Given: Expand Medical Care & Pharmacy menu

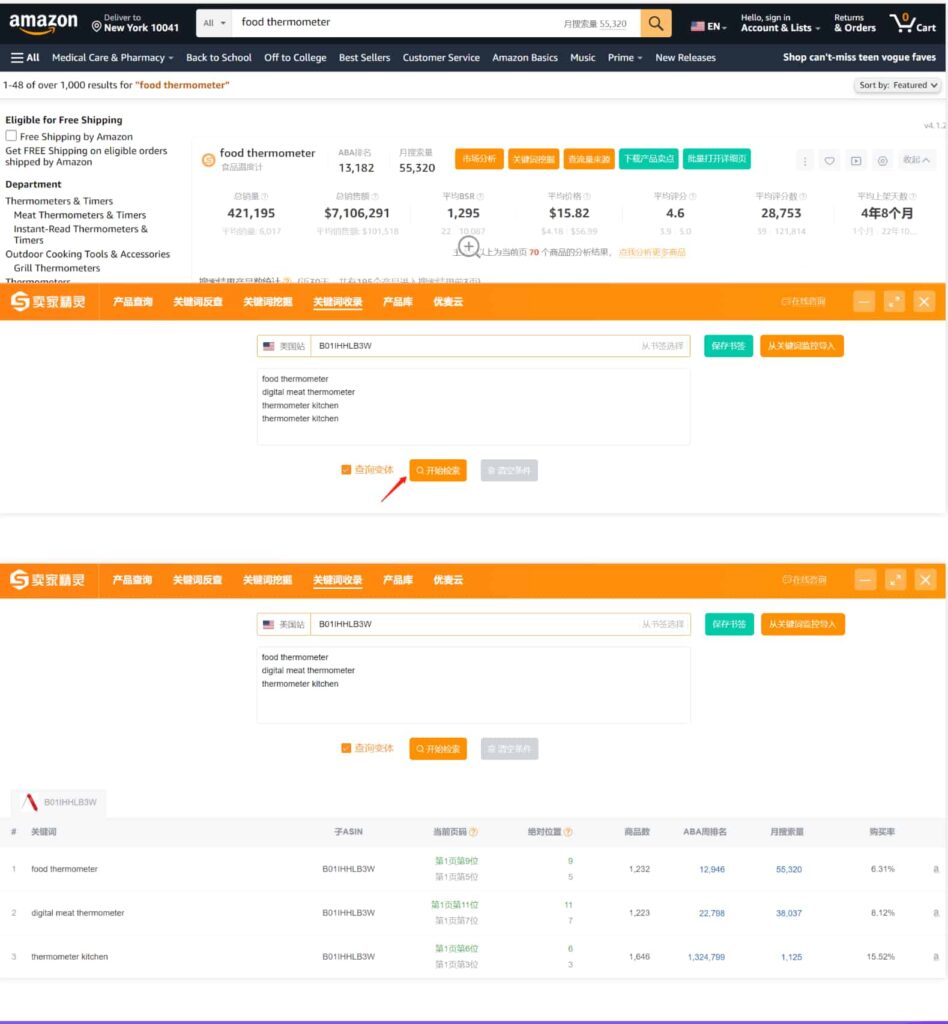Looking at the screenshot, I should [112, 57].
